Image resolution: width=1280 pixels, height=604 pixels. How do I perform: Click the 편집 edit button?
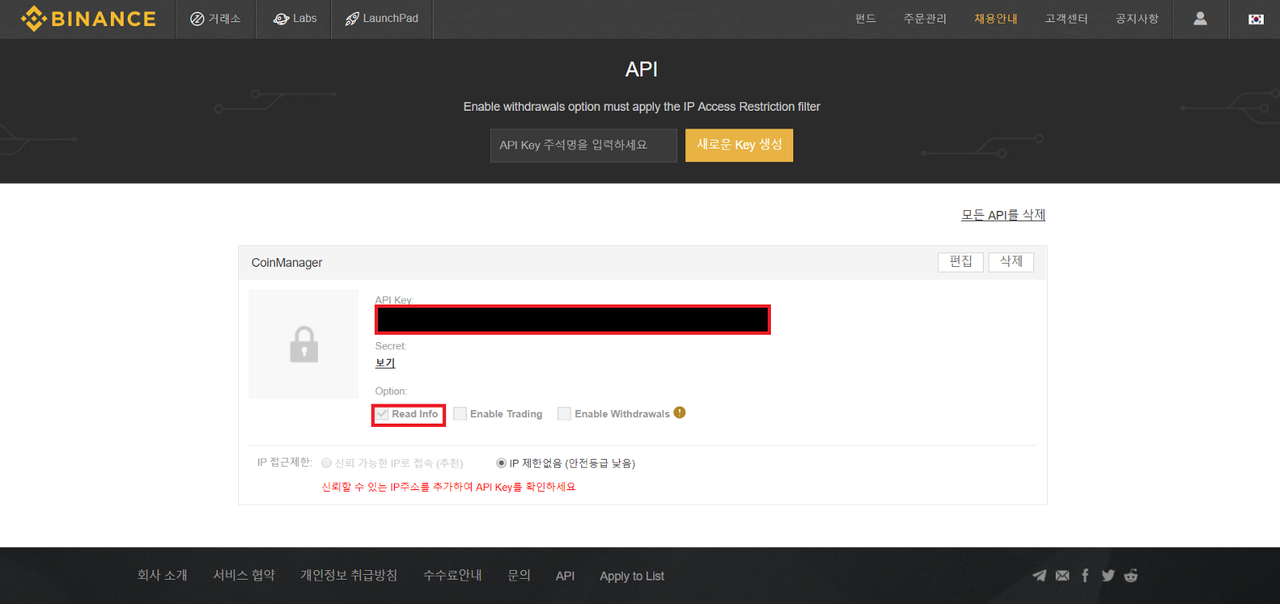point(961,262)
